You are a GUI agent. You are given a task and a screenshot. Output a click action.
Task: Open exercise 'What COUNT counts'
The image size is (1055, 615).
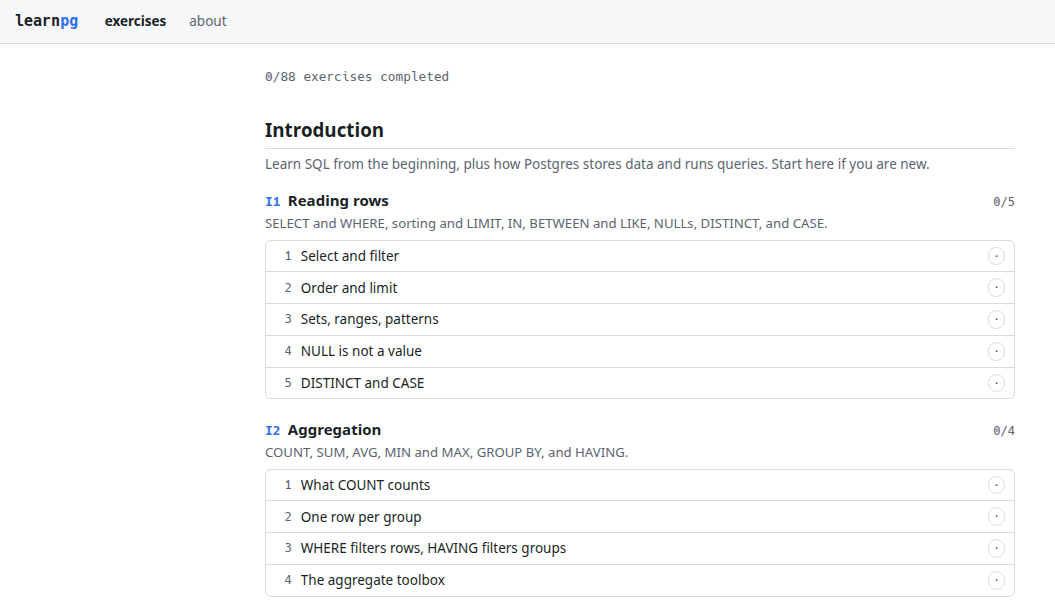pyautogui.click(x=640, y=485)
